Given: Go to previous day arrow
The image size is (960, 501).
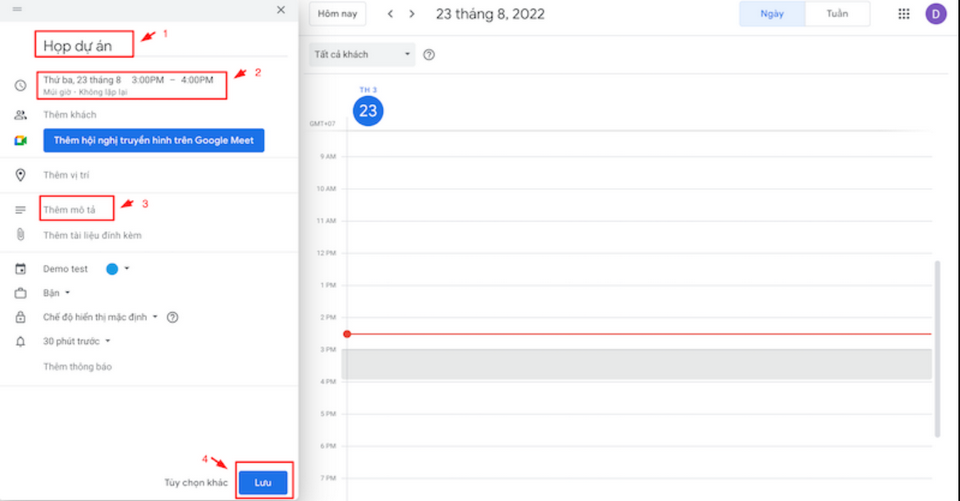Looking at the screenshot, I should point(390,14).
